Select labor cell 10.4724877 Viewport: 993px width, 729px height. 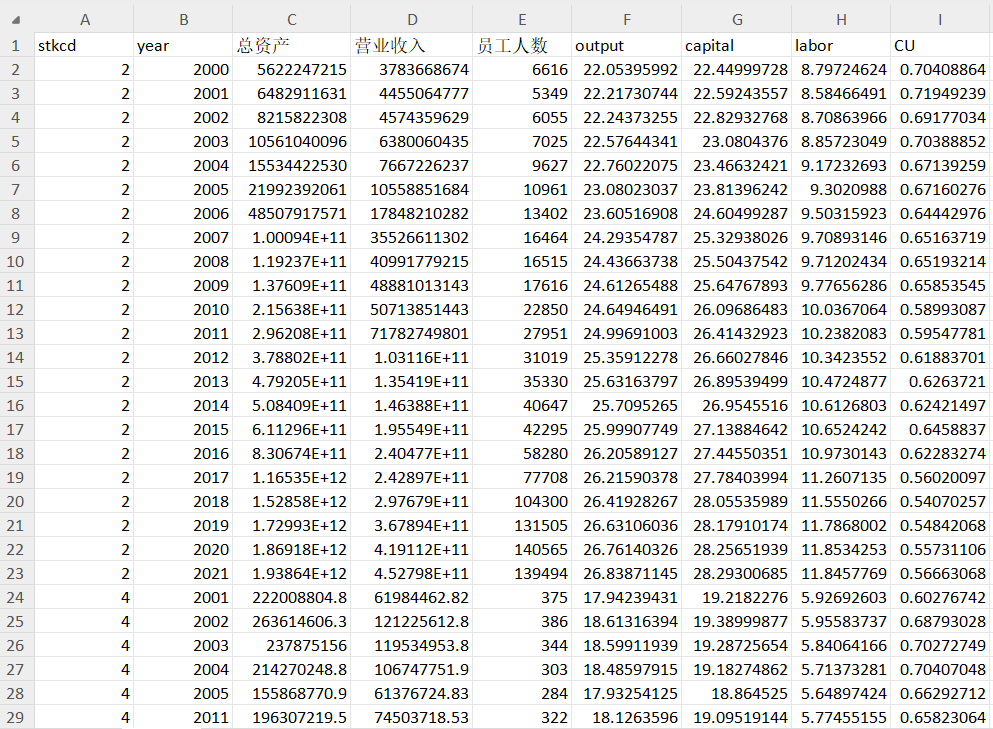click(841, 381)
